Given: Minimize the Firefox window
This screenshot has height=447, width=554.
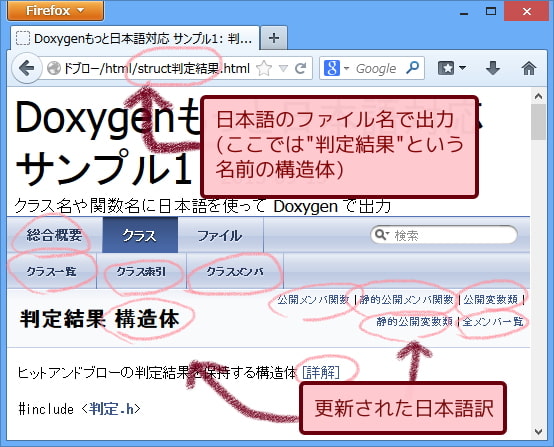Looking at the screenshot, I should 464,12.
